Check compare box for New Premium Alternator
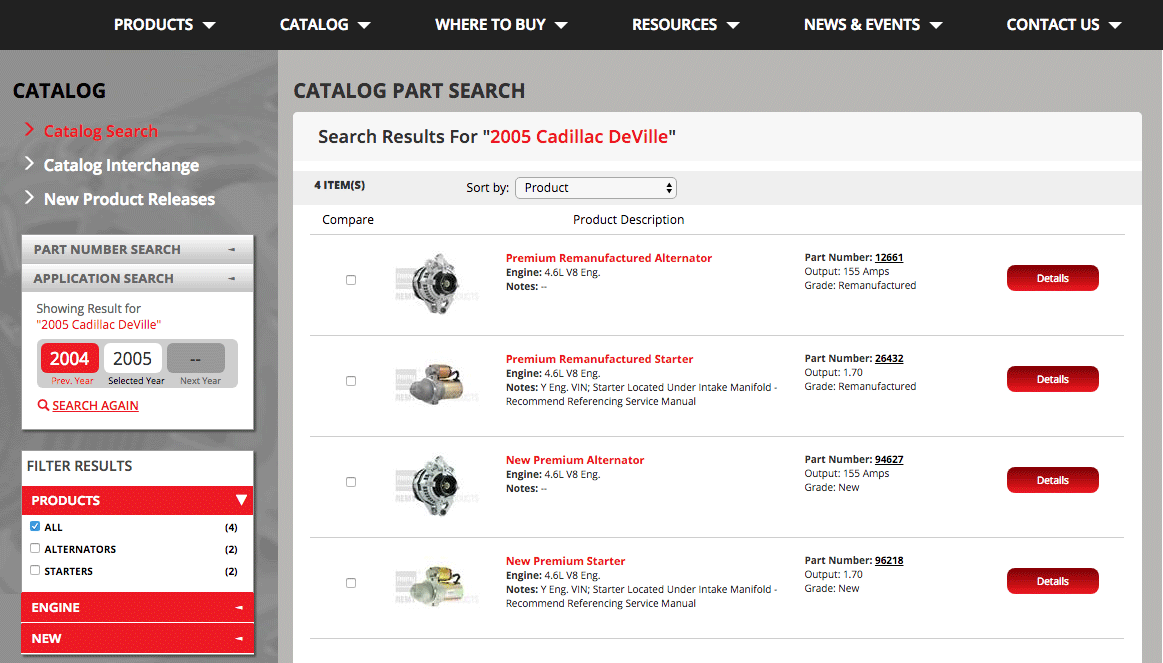 coord(351,481)
